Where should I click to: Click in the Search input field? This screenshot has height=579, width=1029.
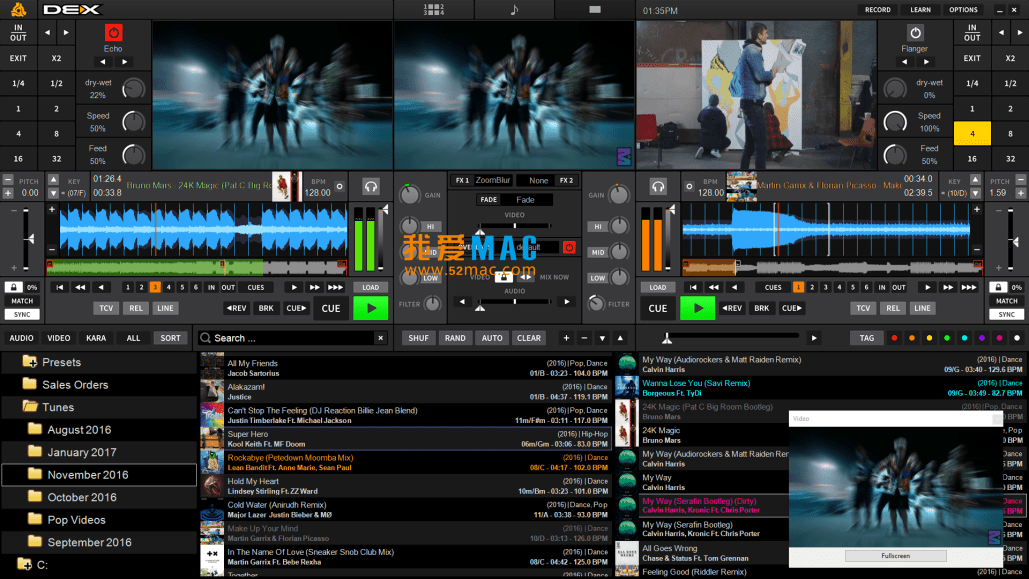[294, 338]
